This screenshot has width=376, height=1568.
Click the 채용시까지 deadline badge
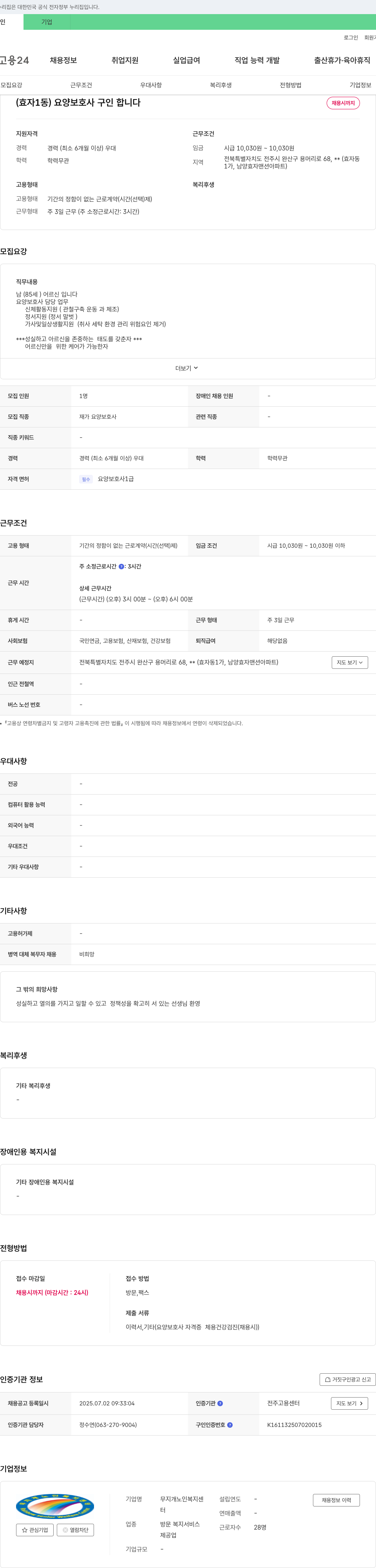click(x=343, y=103)
